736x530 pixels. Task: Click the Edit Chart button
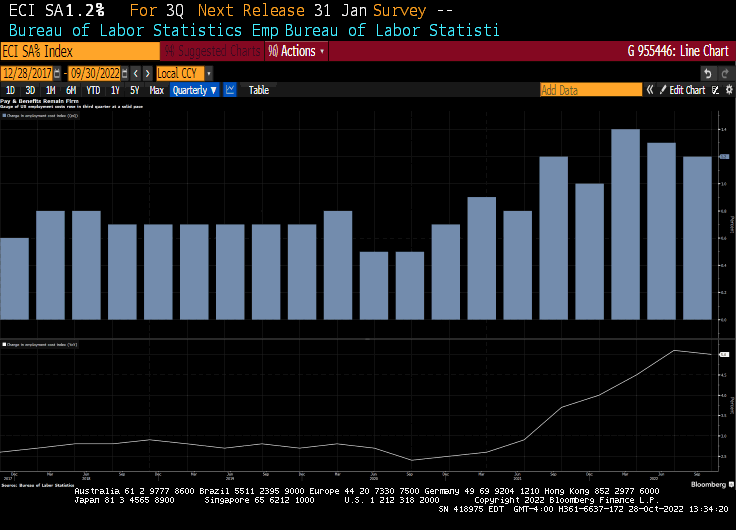coord(687,90)
